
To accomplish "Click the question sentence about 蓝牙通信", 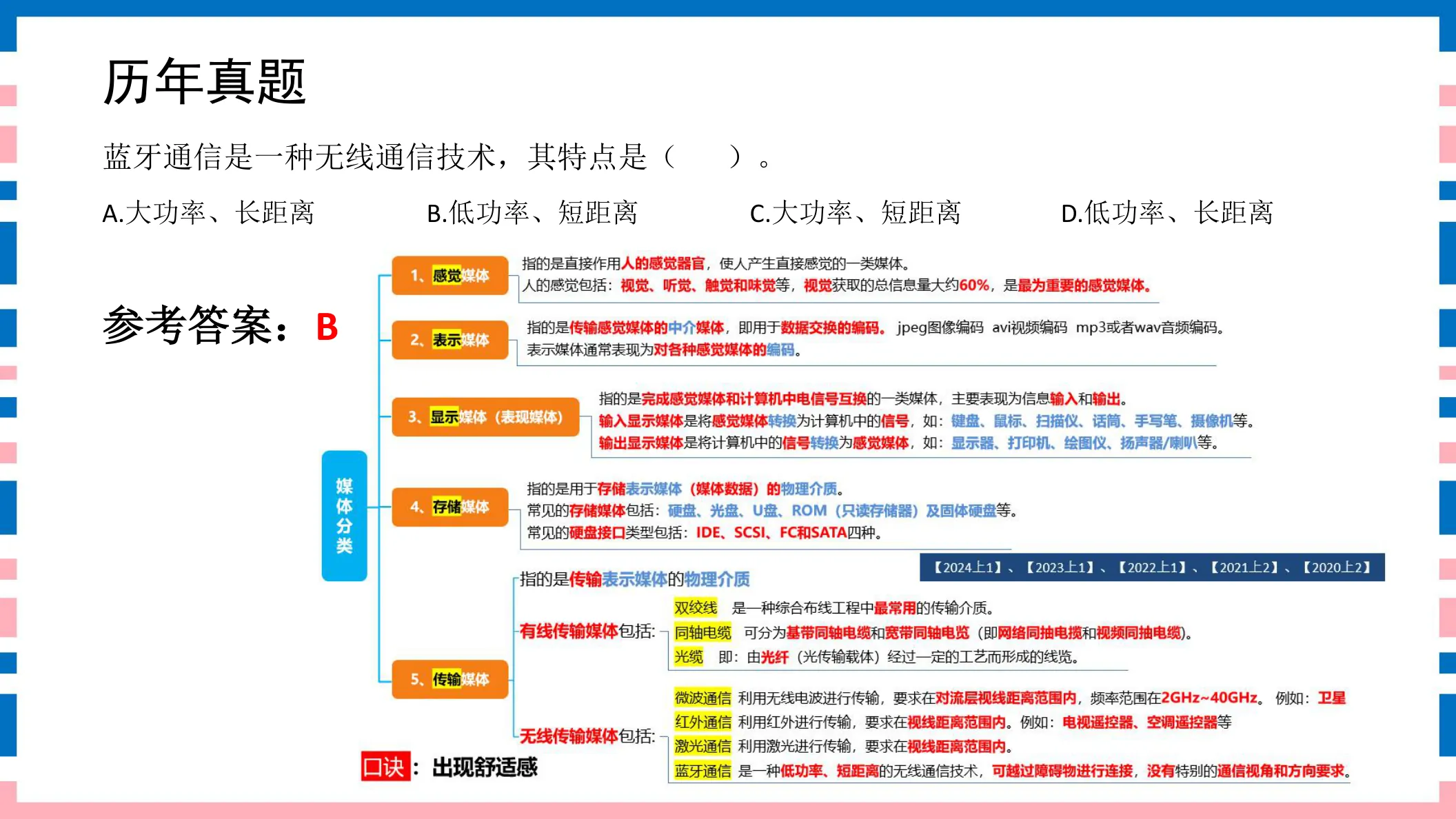I will [437, 157].
